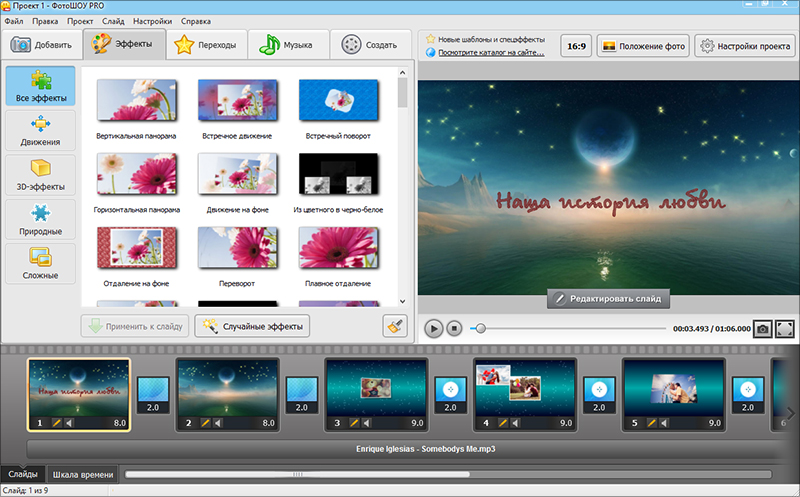This screenshot has height=497, width=800.
Task: Take a snapshot with the camera icon
Action: point(762,328)
